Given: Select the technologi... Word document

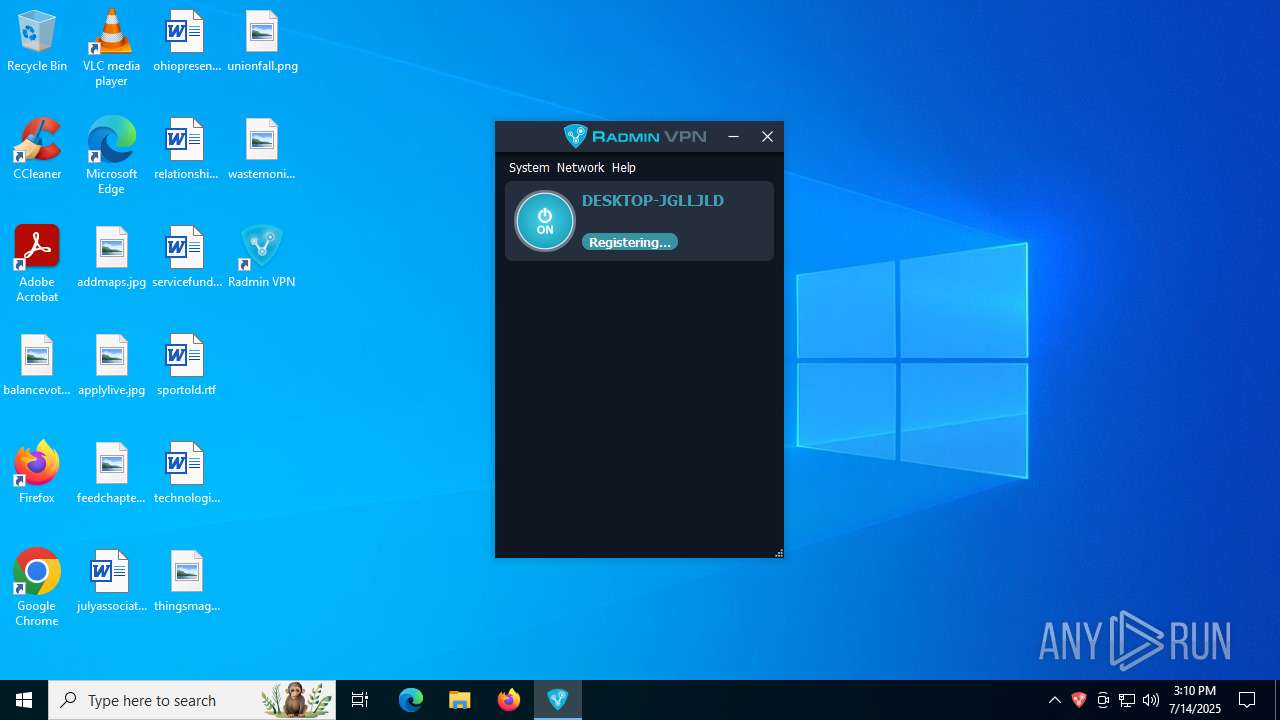Looking at the screenshot, I should (186, 474).
